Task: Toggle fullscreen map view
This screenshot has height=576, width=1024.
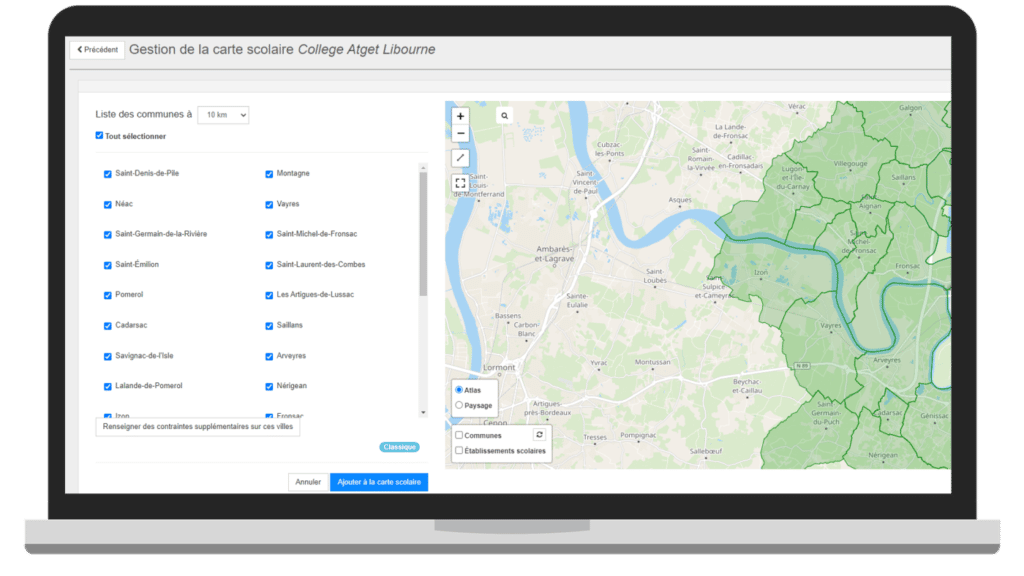Action: tap(460, 183)
